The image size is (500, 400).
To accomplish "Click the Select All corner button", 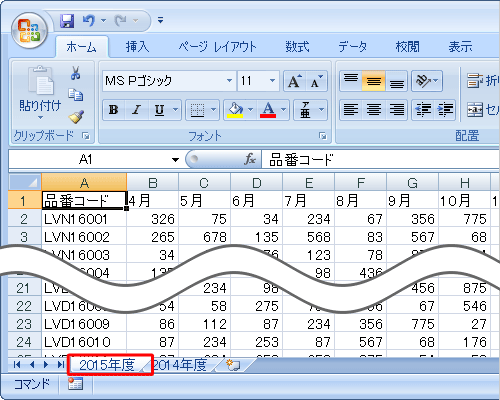I will [25, 182].
